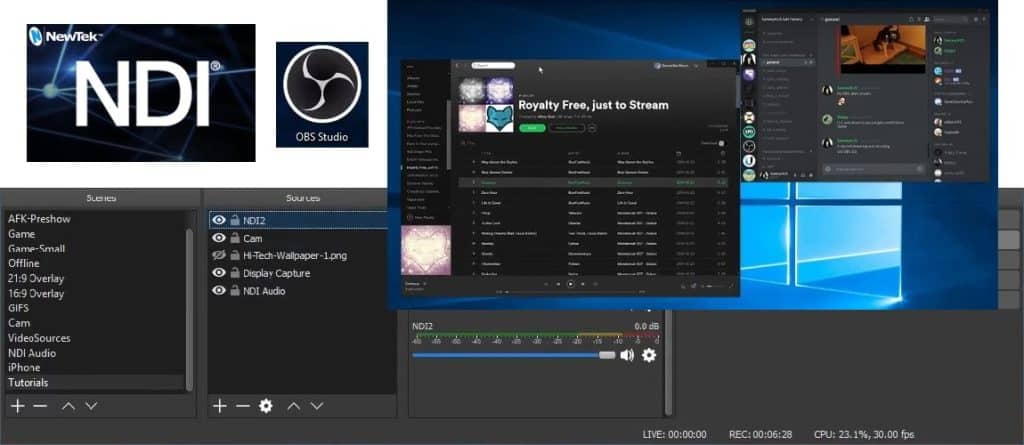1024x445 pixels.
Task: Skip to previous track in Spotify
Action: (558, 284)
